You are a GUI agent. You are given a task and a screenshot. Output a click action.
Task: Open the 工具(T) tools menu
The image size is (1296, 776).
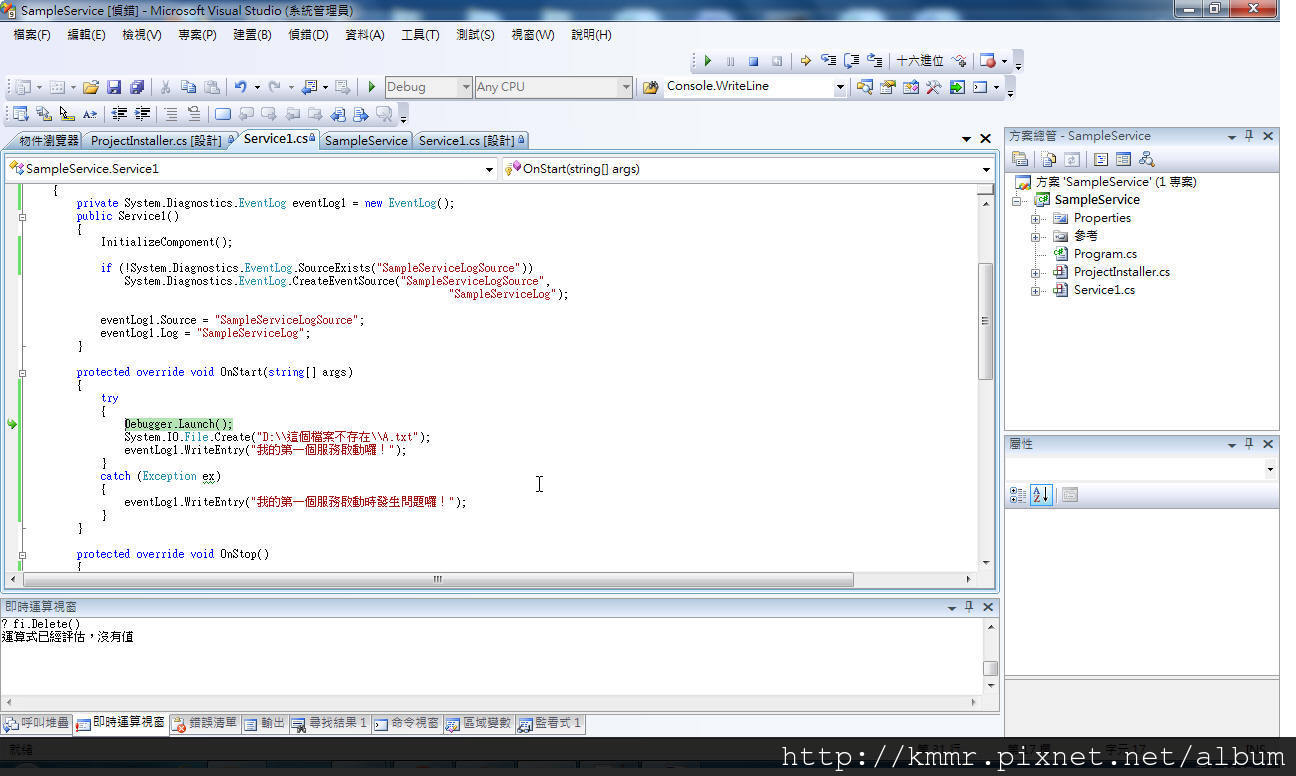pos(420,35)
